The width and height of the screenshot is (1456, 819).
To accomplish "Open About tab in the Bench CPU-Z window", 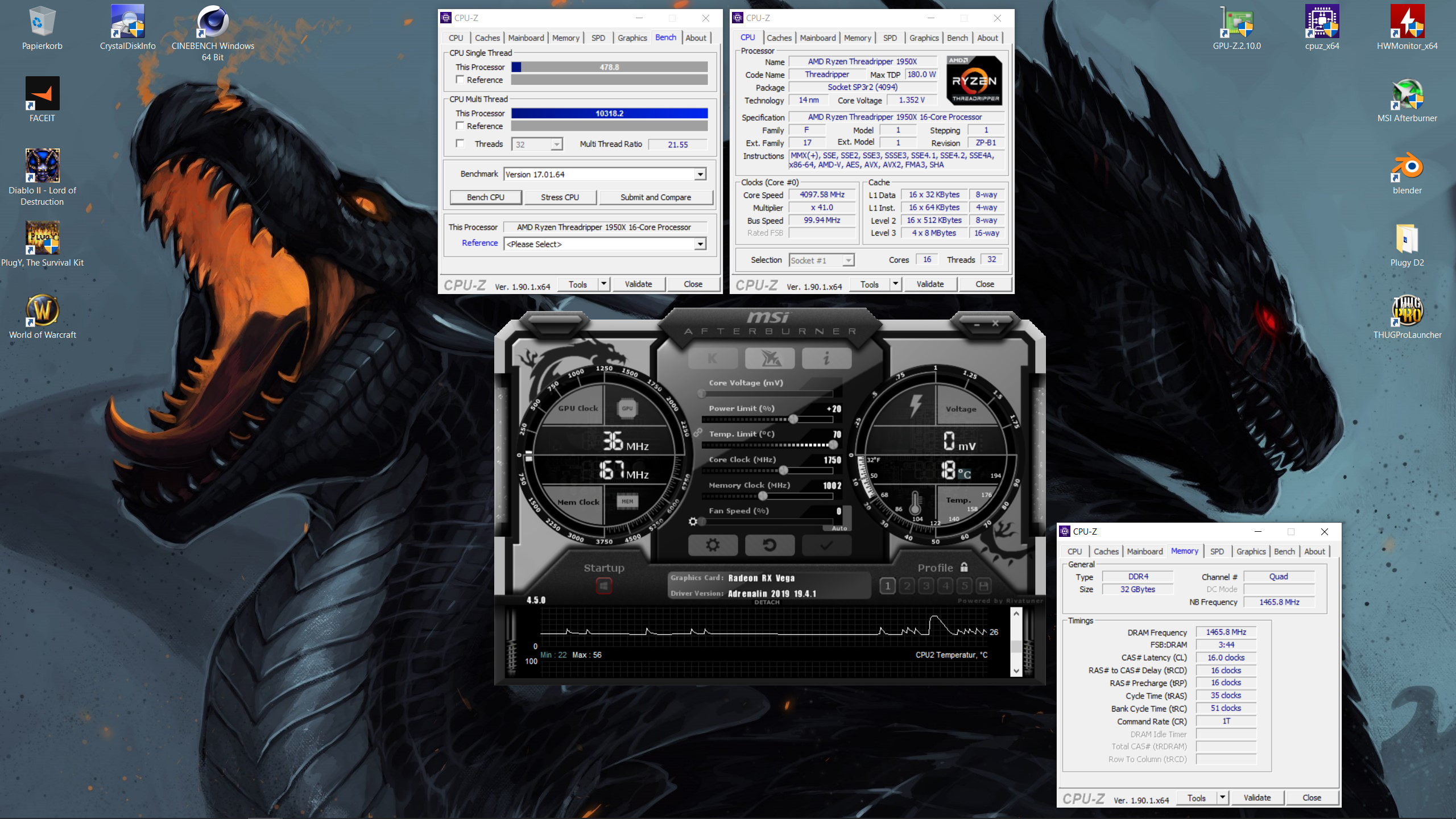I will pos(696,38).
